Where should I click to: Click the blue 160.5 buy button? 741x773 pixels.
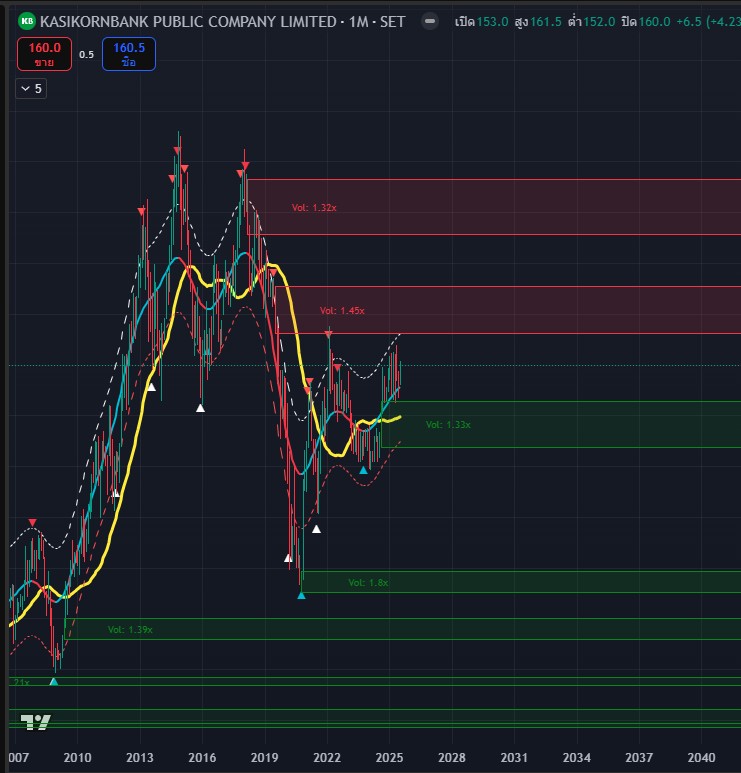(x=129, y=54)
